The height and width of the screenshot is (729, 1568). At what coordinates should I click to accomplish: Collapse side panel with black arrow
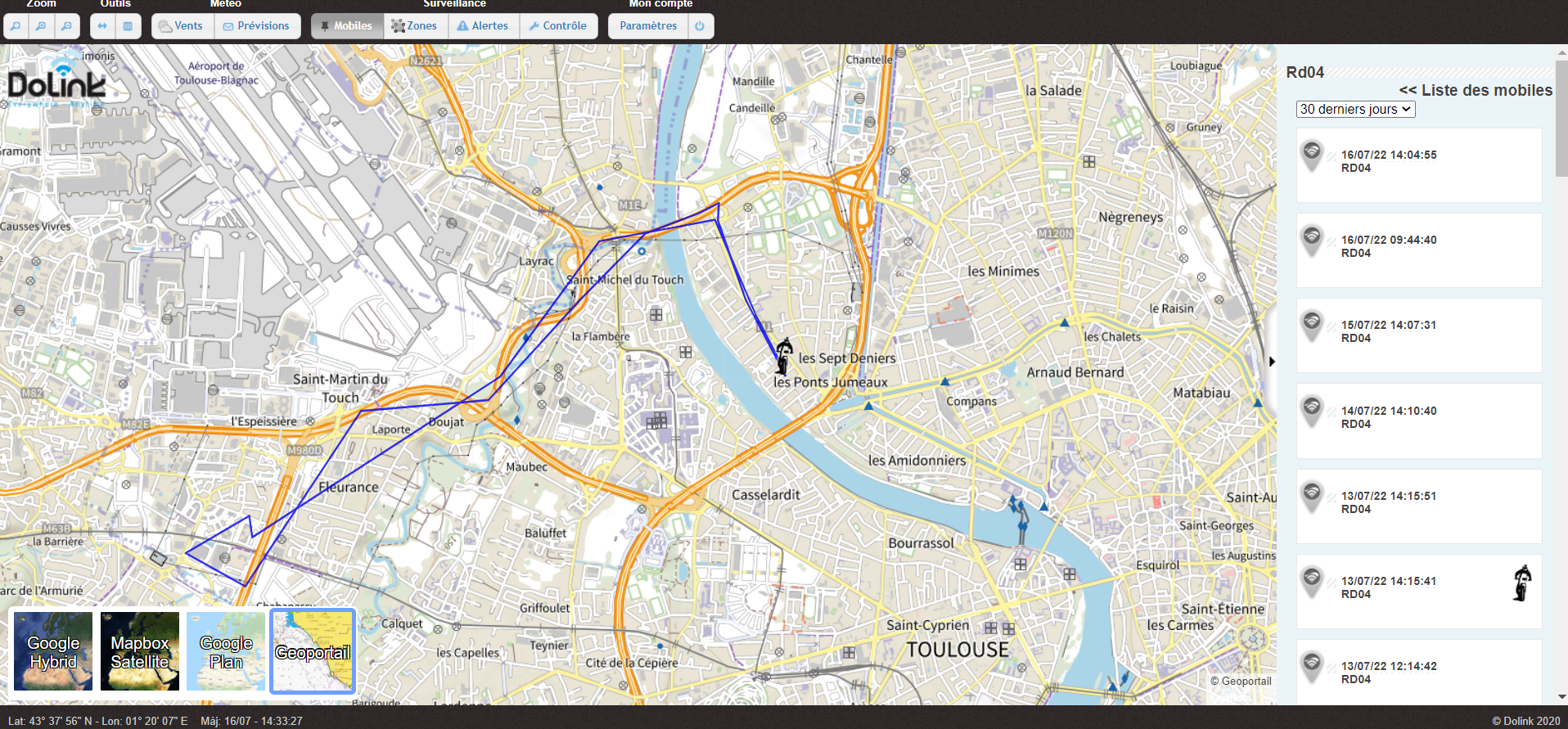point(1272,361)
